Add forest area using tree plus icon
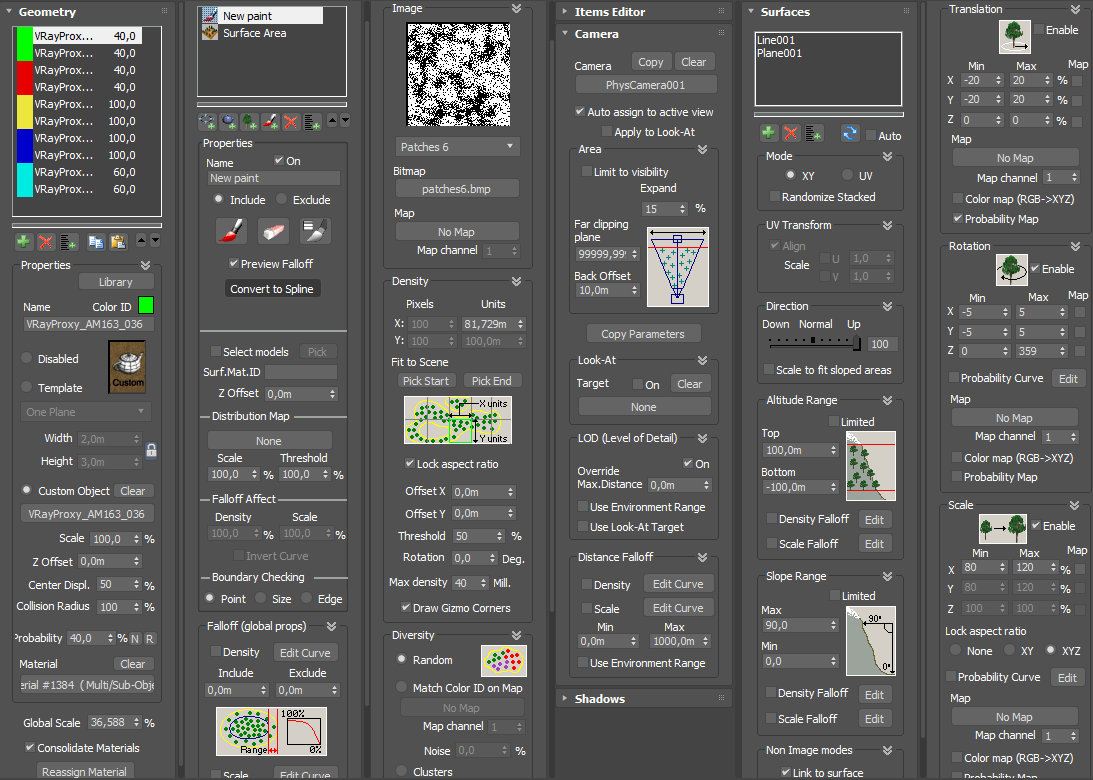The height and width of the screenshot is (780, 1093). [250, 122]
